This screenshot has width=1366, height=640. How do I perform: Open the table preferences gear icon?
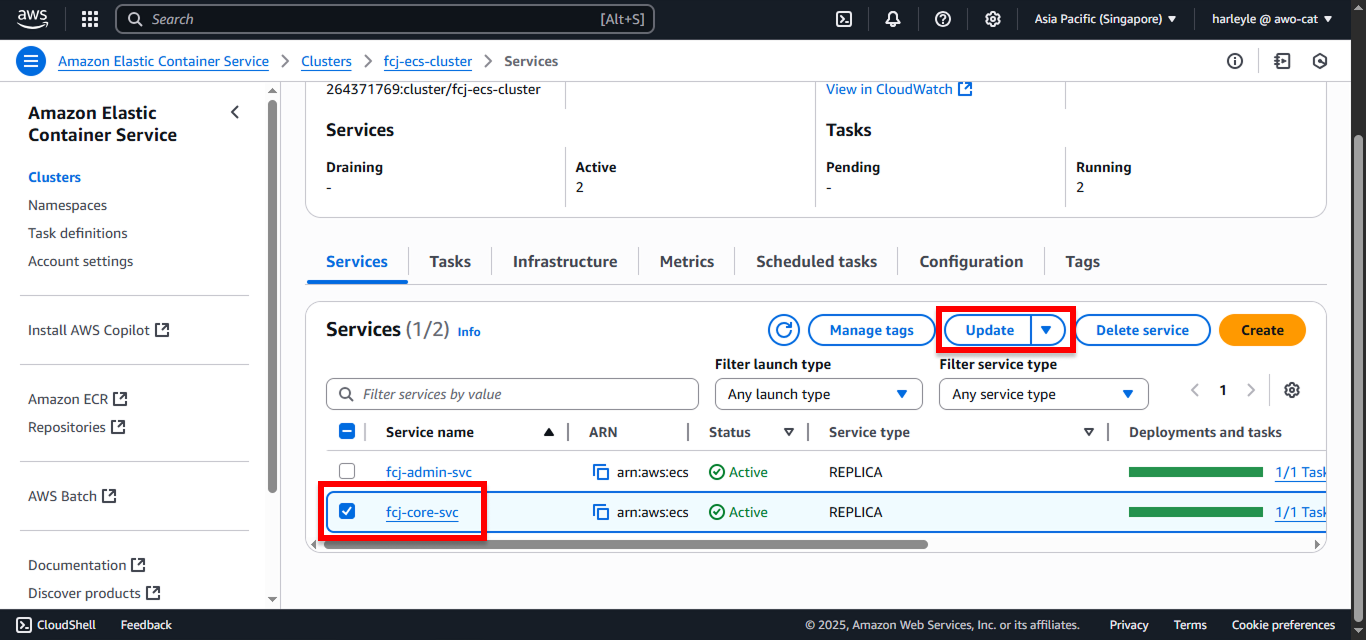(x=1292, y=390)
